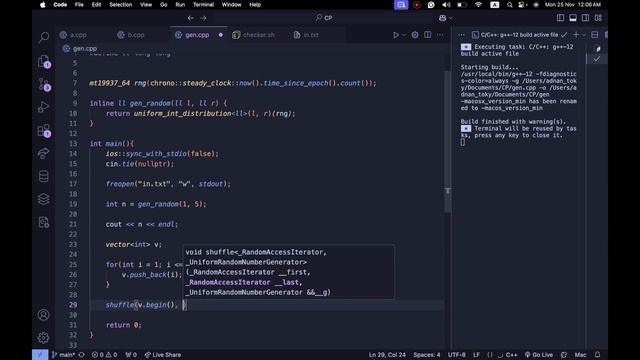The width and height of the screenshot is (640, 360).
Task: Open the main* branch picker
Action: tap(64, 355)
